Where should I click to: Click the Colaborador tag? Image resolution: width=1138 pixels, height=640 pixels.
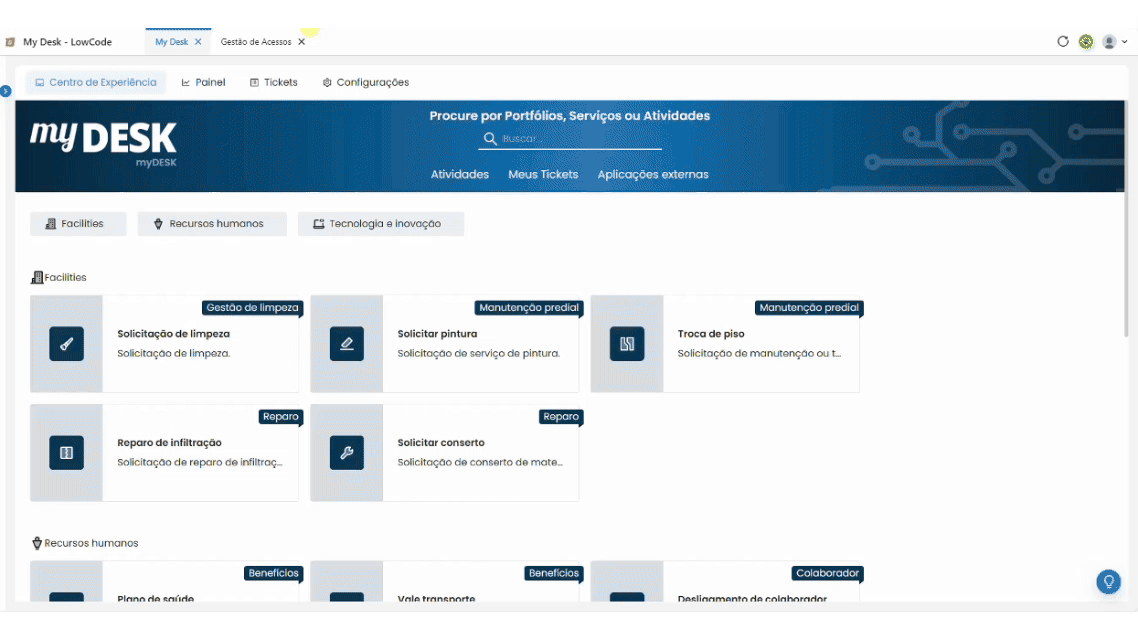click(x=827, y=573)
